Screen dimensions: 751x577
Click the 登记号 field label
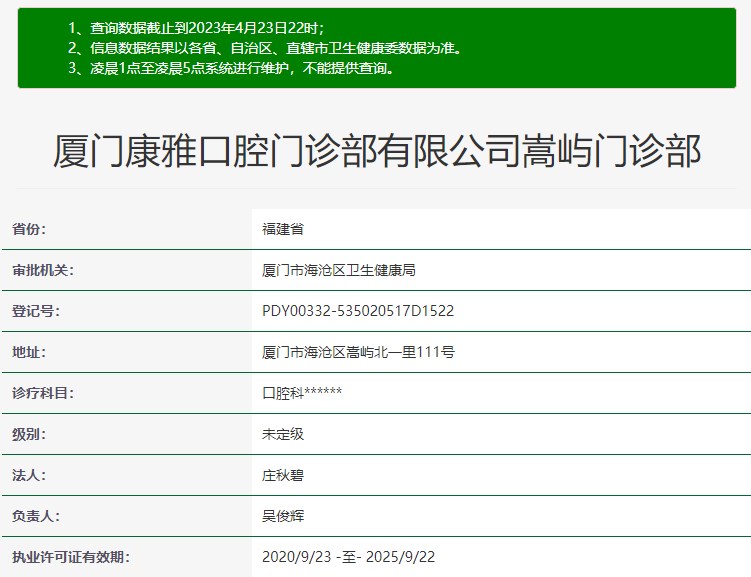pos(36,311)
